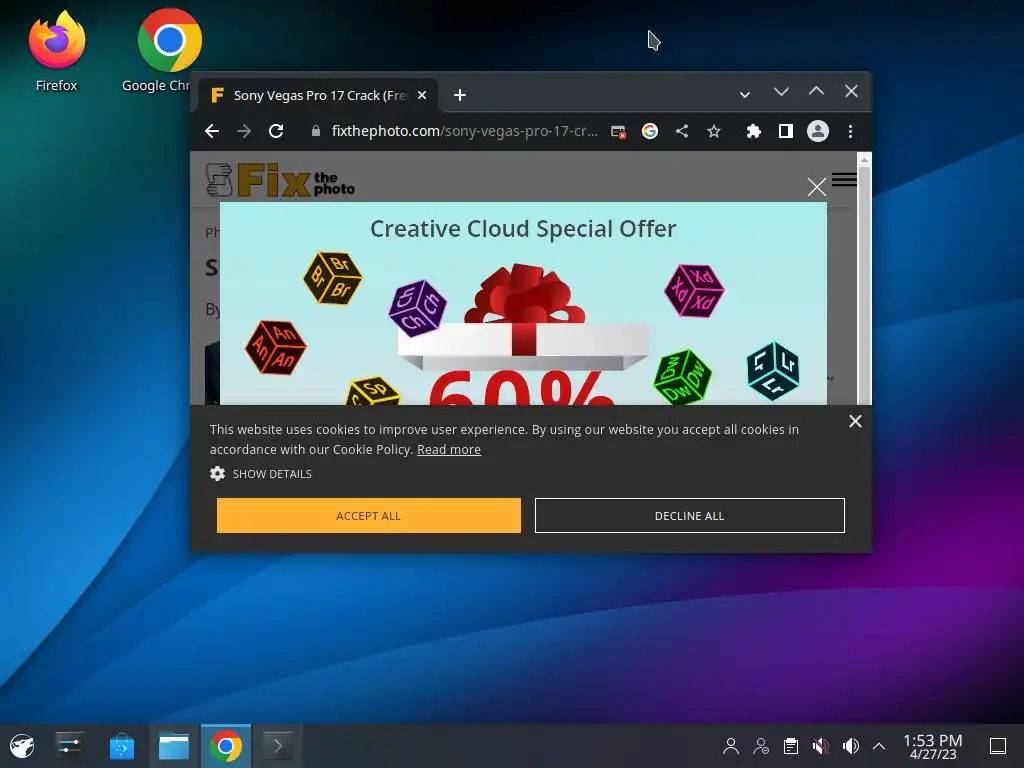Click the show desktop button
1024x768 pixels.
[x=998, y=746]
